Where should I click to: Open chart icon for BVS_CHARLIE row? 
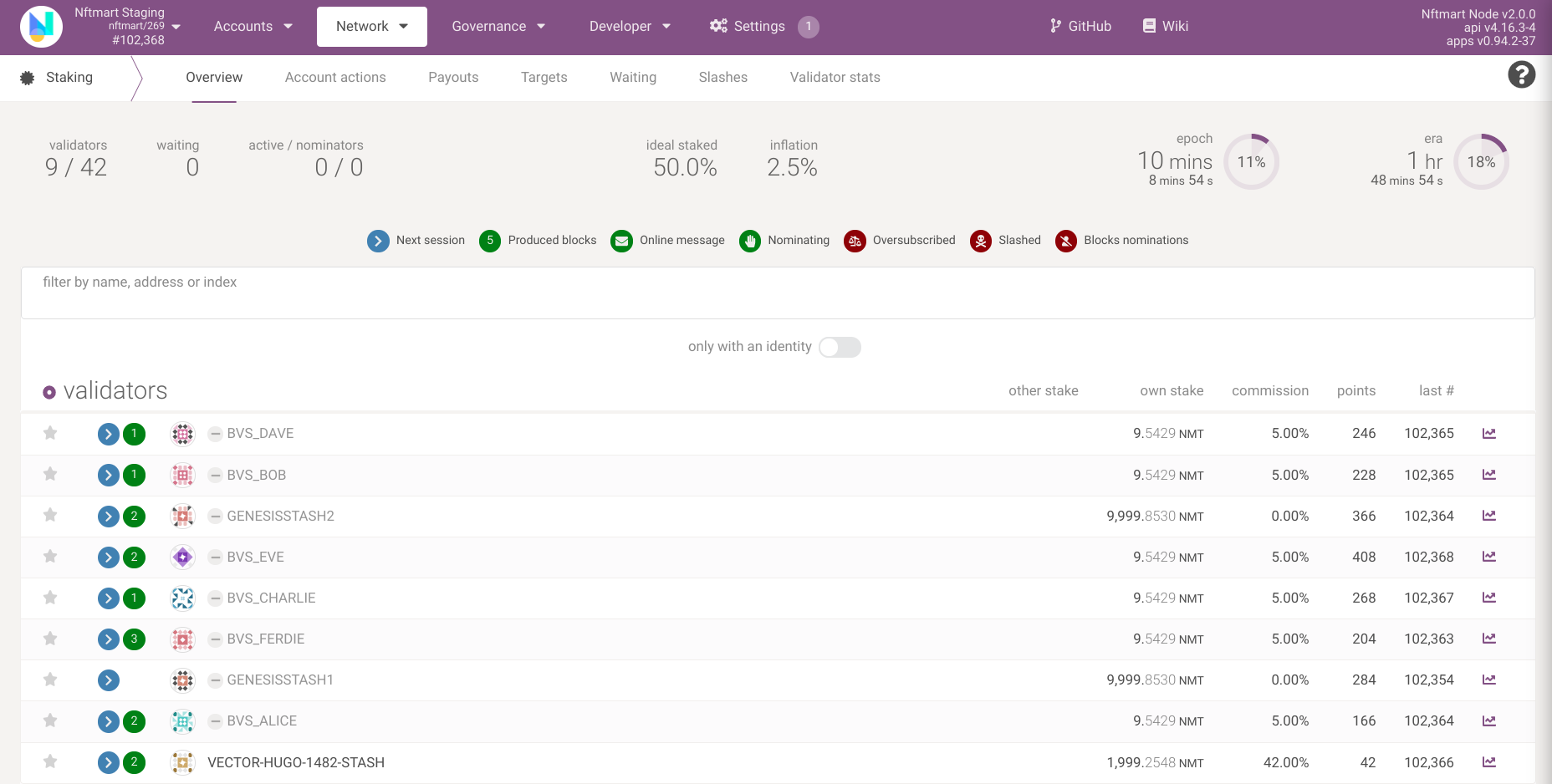click(x=1489, y=598)
